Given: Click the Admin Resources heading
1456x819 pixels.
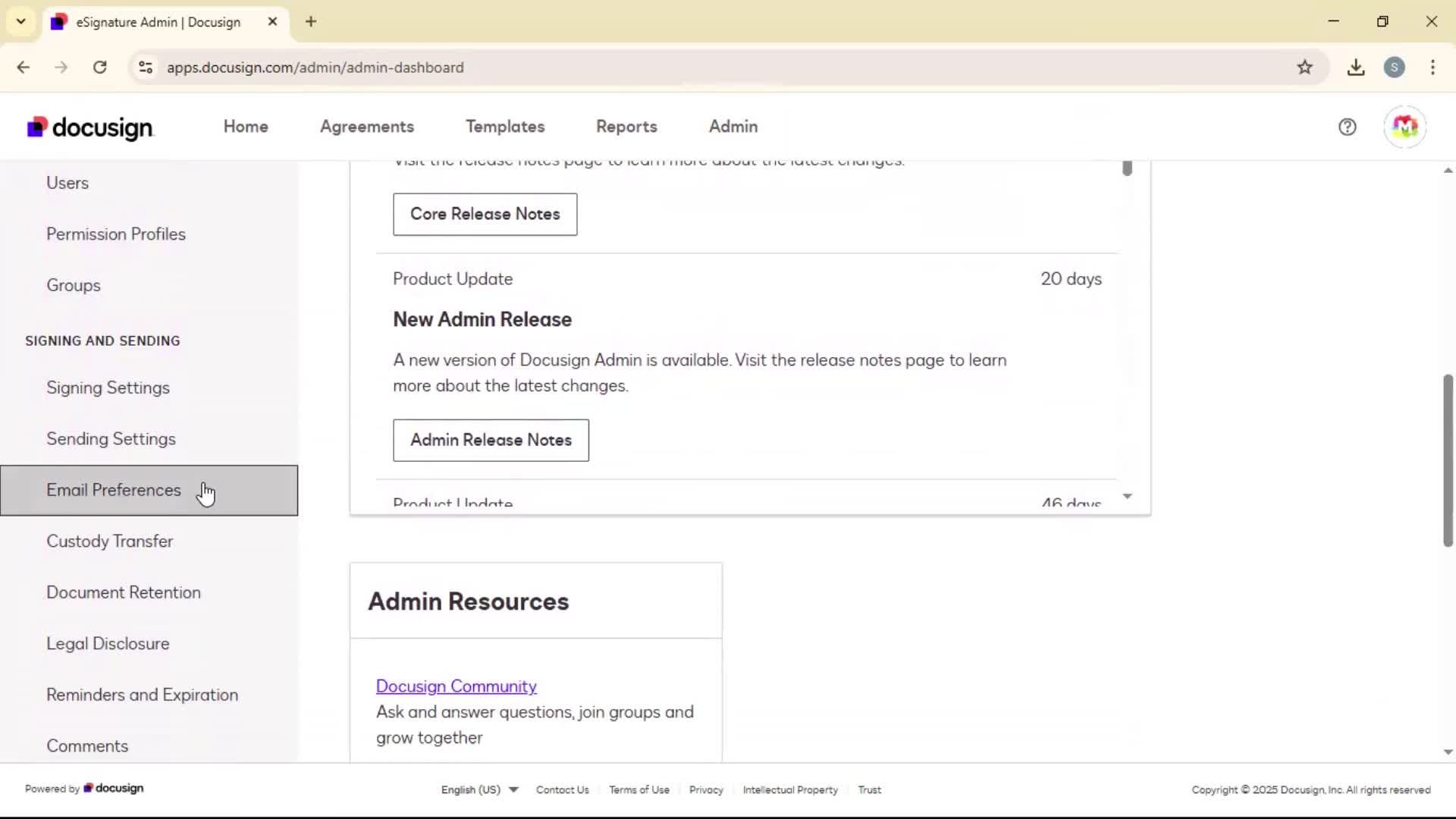Looking at the screenshot, I should (x=469, y=601).
